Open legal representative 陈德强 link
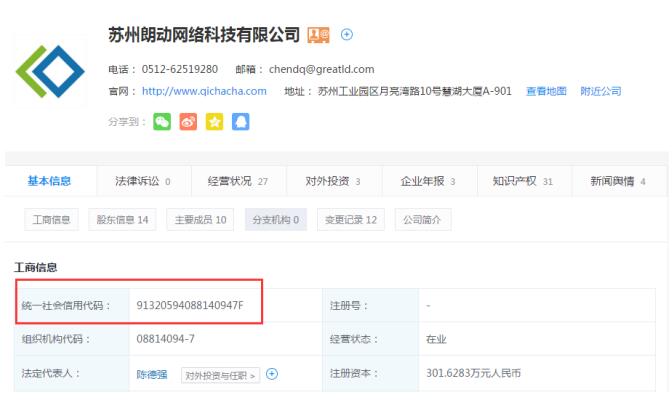 pos(153,375)
